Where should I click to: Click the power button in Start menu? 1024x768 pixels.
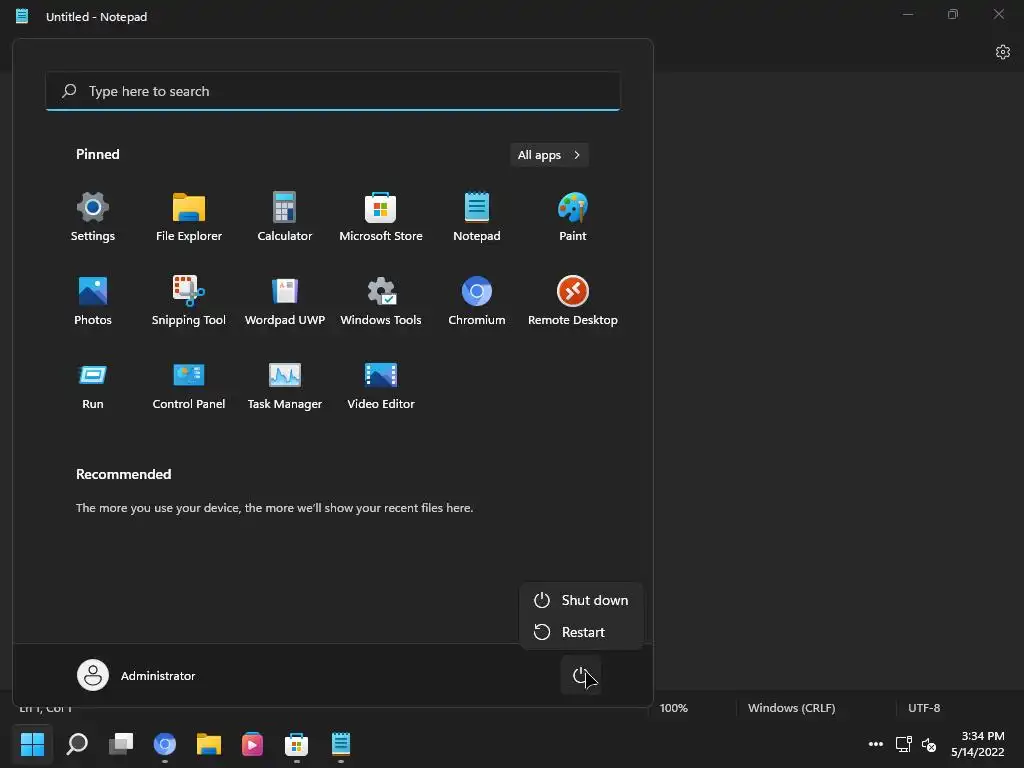[581, 675]
